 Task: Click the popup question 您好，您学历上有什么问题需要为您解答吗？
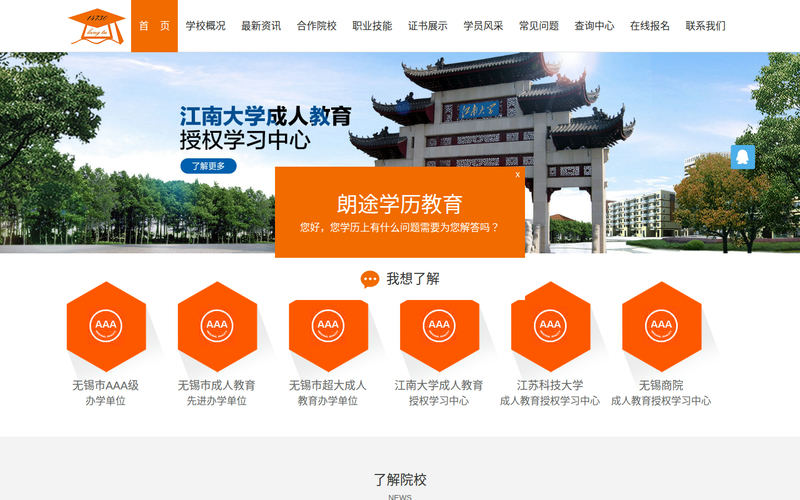[399, 228]
